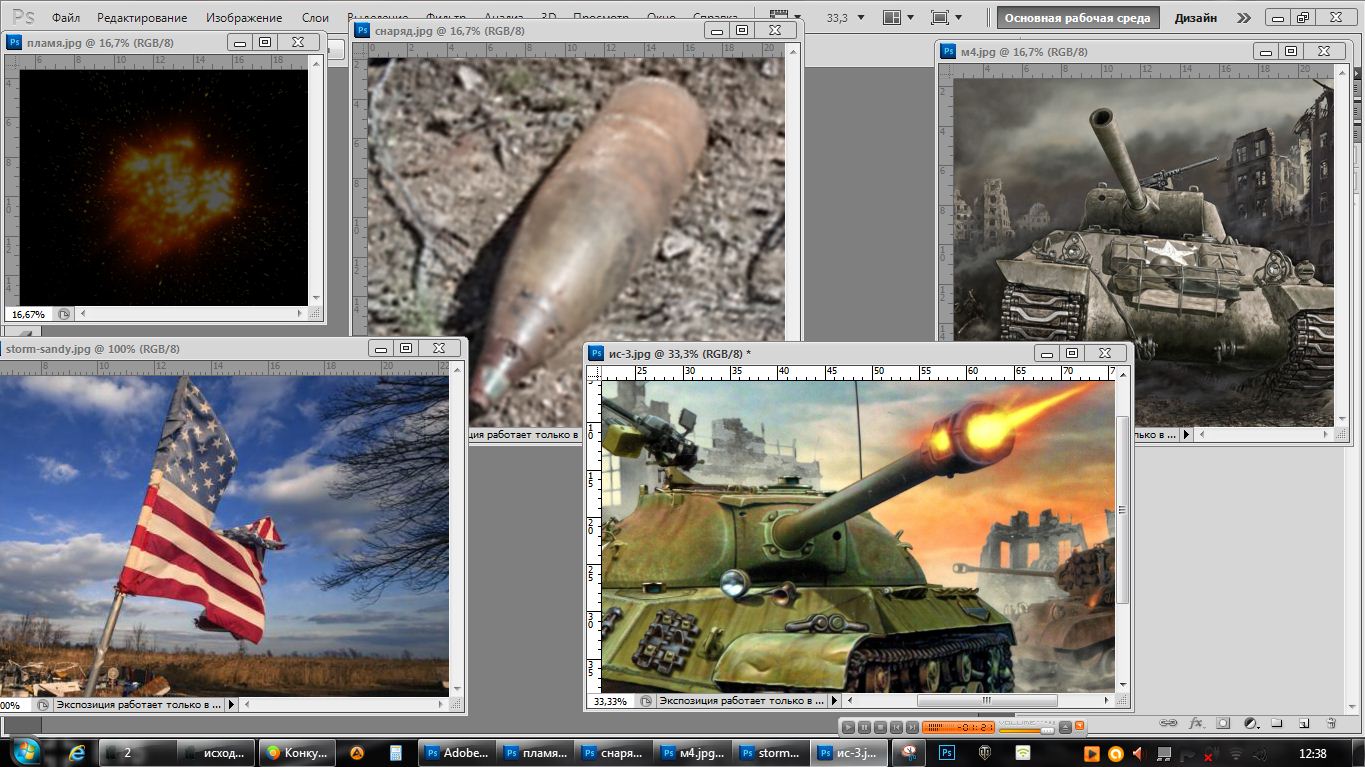Click the New group folder icon

click(1276, 722)
